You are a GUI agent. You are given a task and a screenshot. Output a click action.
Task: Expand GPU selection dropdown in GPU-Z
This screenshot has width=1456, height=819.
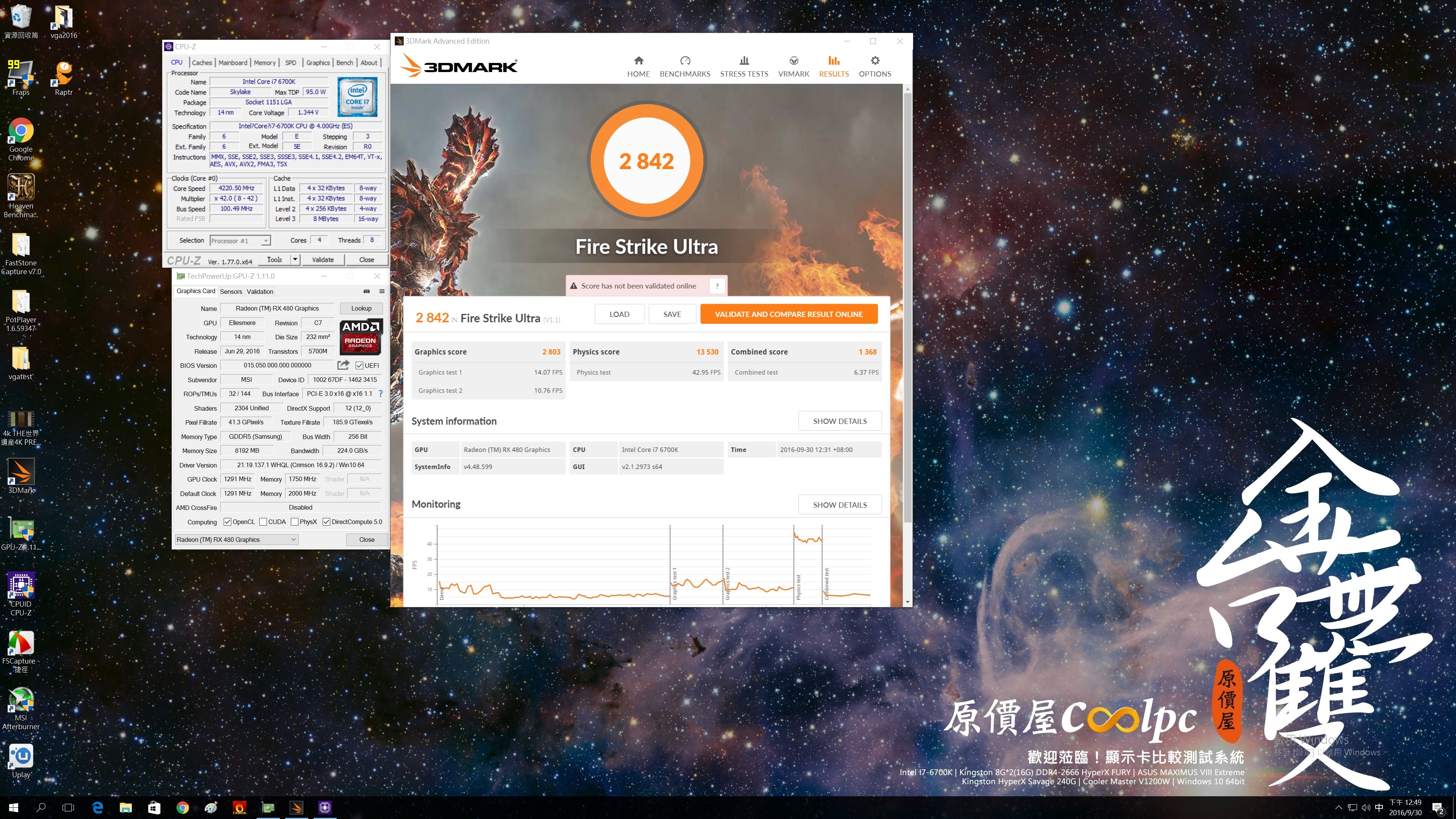click(x=236, y=540)
